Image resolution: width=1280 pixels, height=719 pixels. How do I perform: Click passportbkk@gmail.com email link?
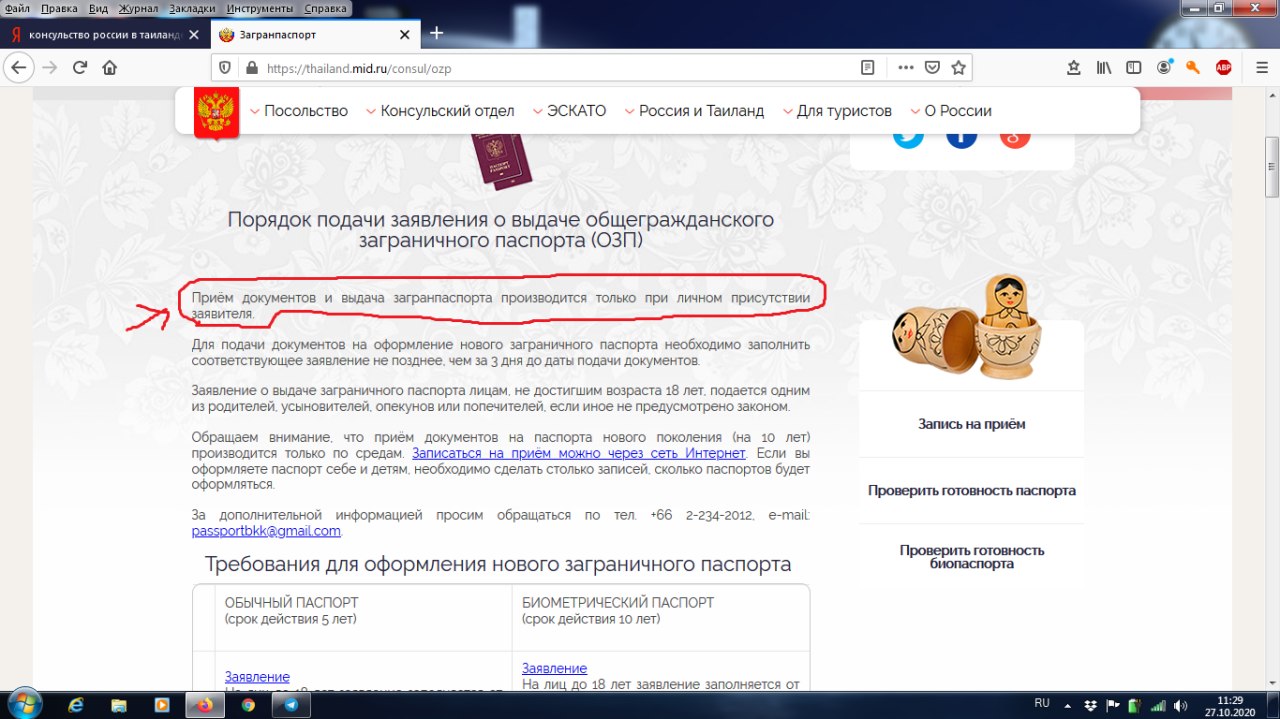click(266, 531)
